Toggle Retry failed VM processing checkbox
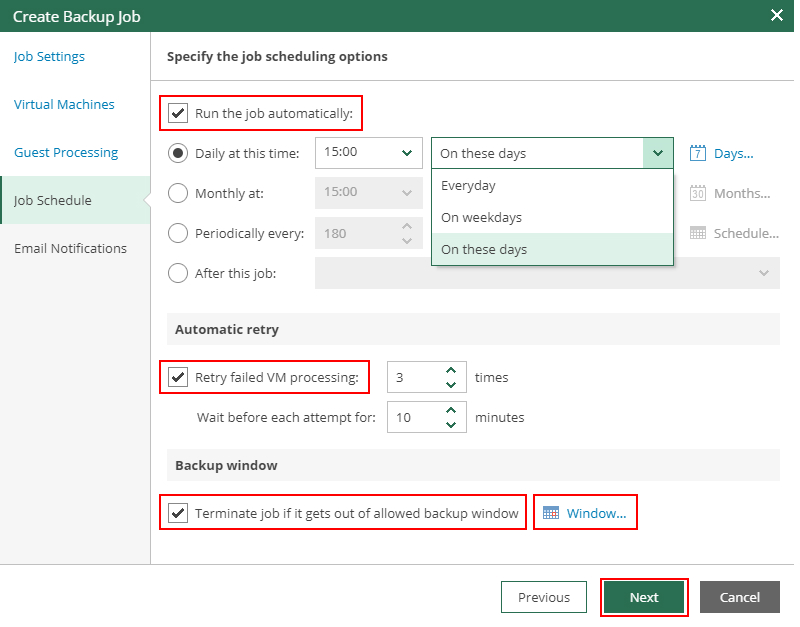The width and height of the screenshot is (800, 627). [178, 377]
